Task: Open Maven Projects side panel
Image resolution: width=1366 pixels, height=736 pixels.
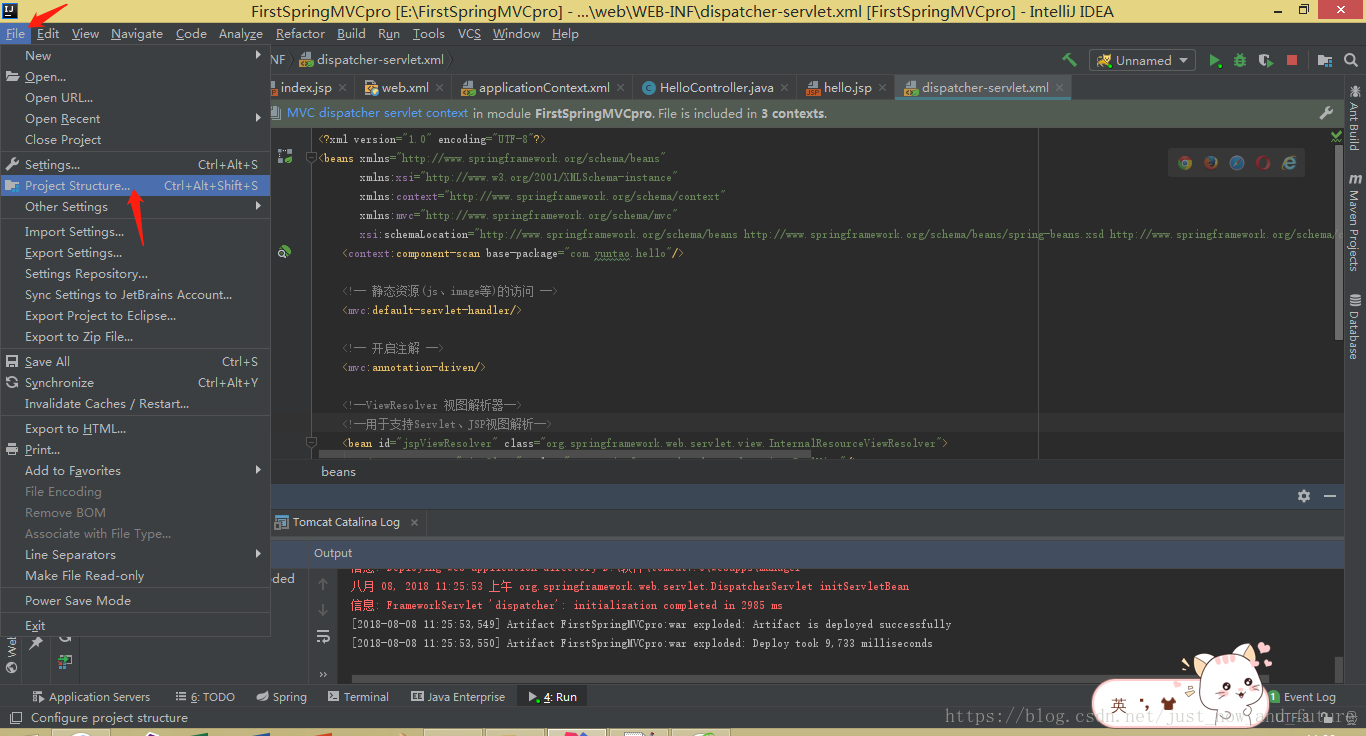Action: [x=1354, y=221]
